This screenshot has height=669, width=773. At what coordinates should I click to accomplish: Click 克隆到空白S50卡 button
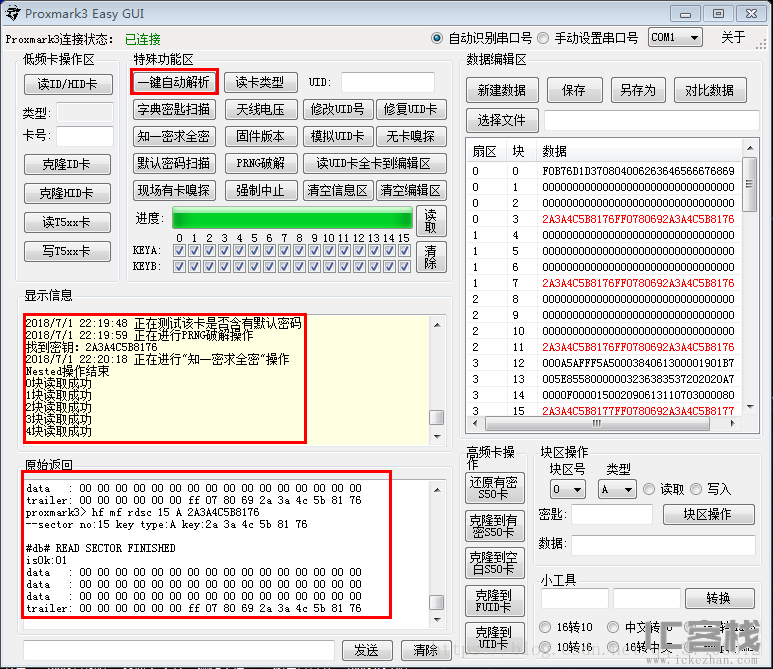pyautogui.click(x=494, y=563)
